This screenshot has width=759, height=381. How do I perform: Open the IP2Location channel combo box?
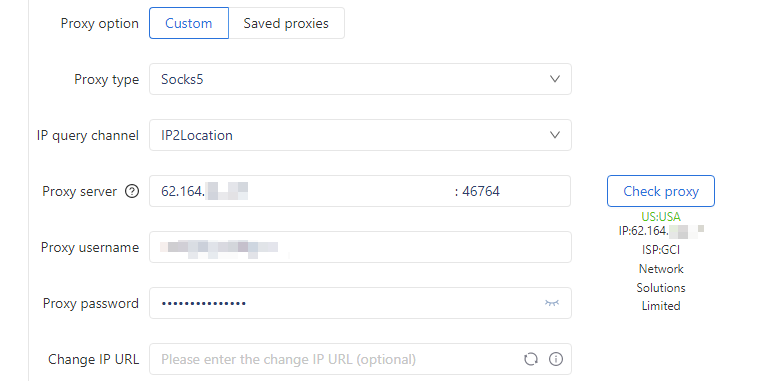(x=360, y=135)
